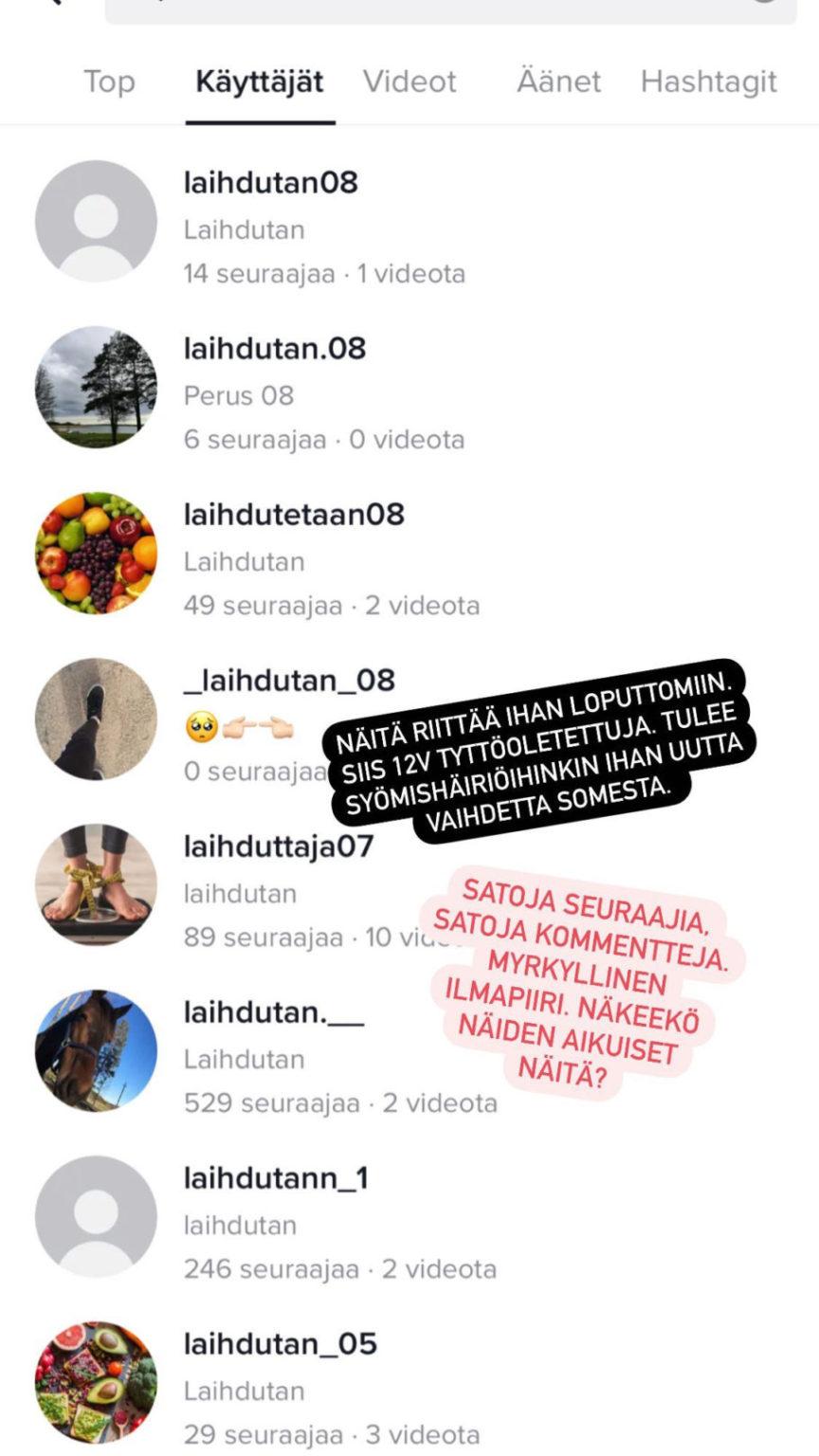Tap the 529 seuraajaa follower count

point(272,1103)
